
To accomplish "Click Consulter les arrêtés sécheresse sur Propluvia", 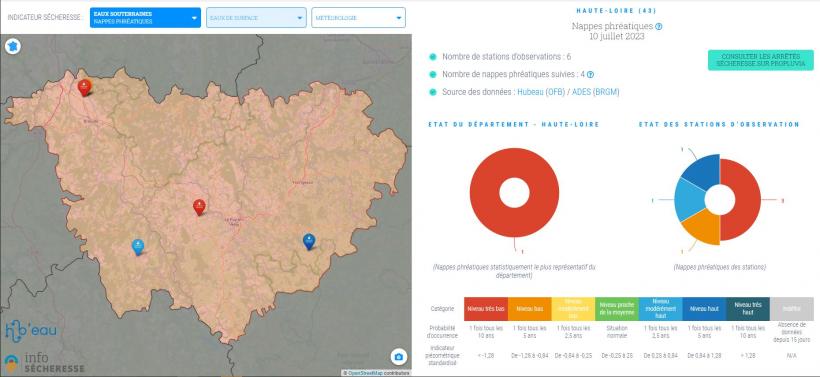I will pos(760,60).
